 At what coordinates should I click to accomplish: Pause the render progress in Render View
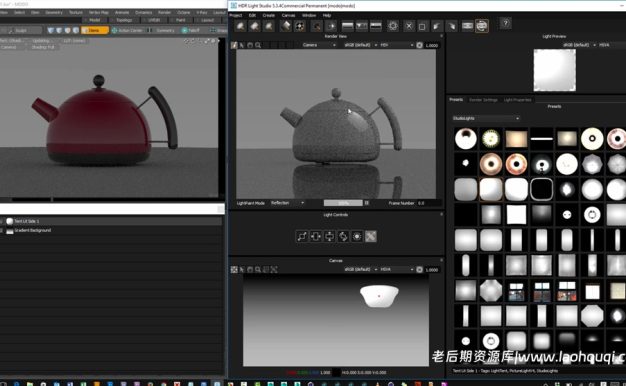pyautogui.click(x=366, y=203)
